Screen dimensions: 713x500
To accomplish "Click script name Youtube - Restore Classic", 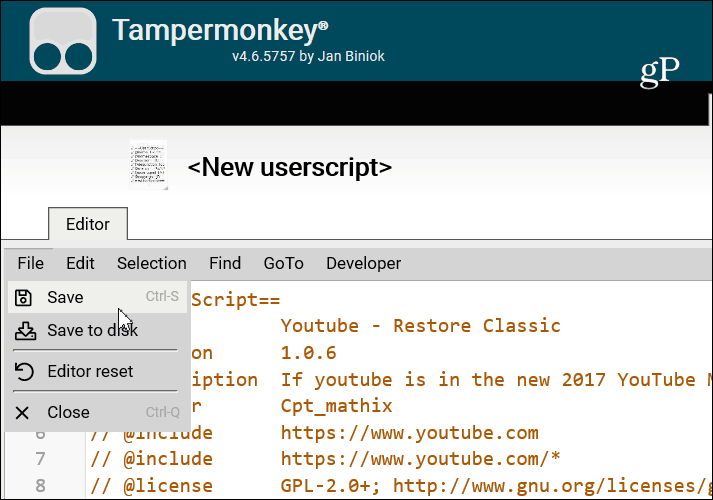I will pyautogui.click(x=421, y=326).
